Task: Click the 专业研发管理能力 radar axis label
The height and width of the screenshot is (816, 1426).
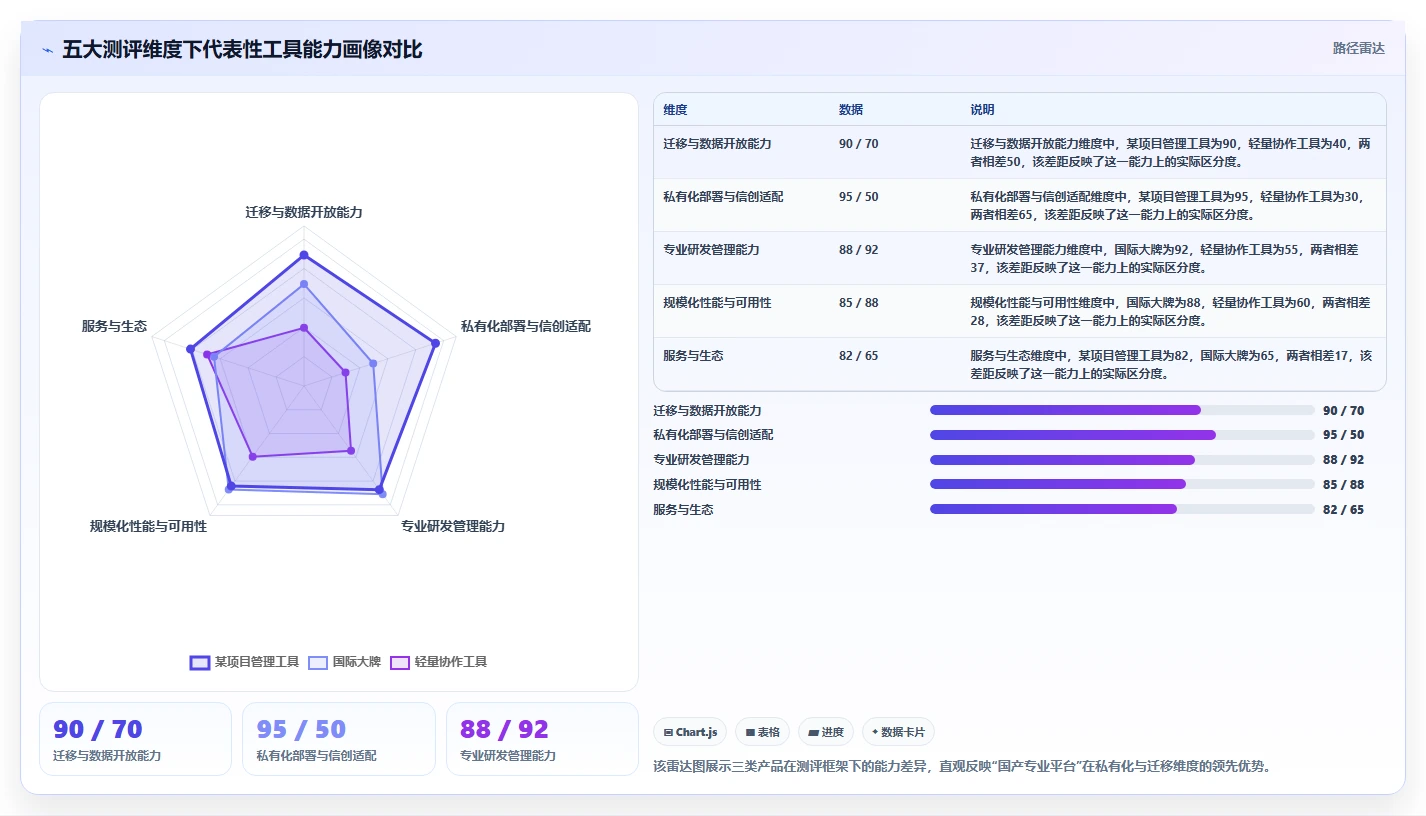Action: pyautogui.click(x=453, y=526)
